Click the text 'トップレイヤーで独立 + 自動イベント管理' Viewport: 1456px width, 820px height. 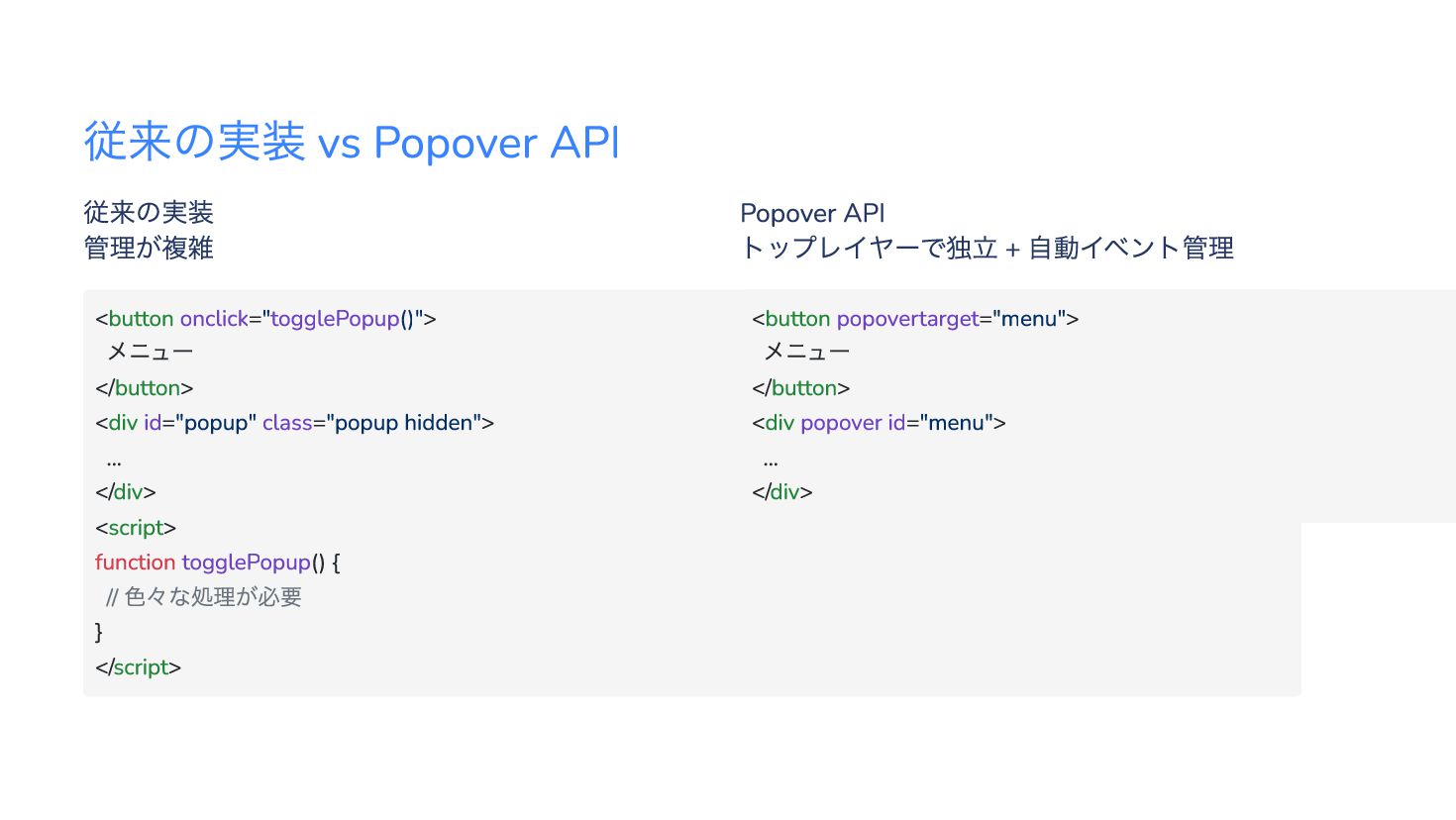click(x=987, y=248)
